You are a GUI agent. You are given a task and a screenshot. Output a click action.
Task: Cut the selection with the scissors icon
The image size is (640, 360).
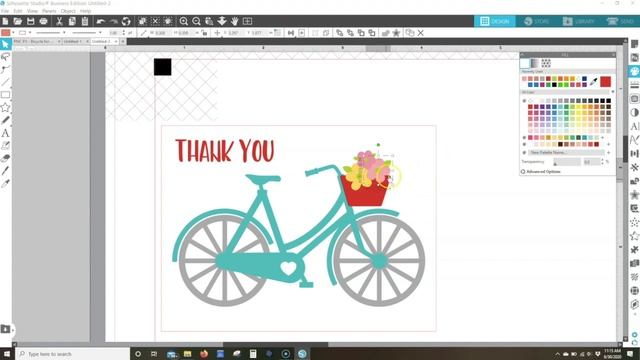[x=59, y=21]
